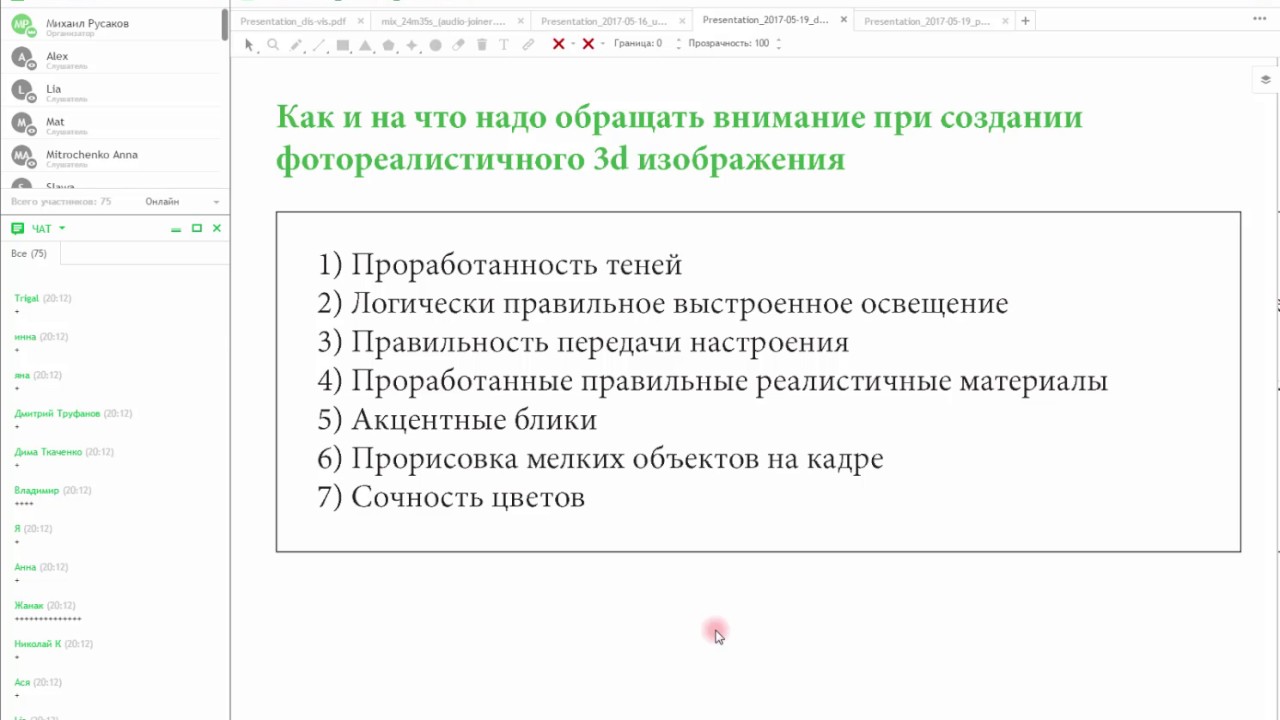Select the rectangle shape tool

pyautogui.click(x=343, y=44)
